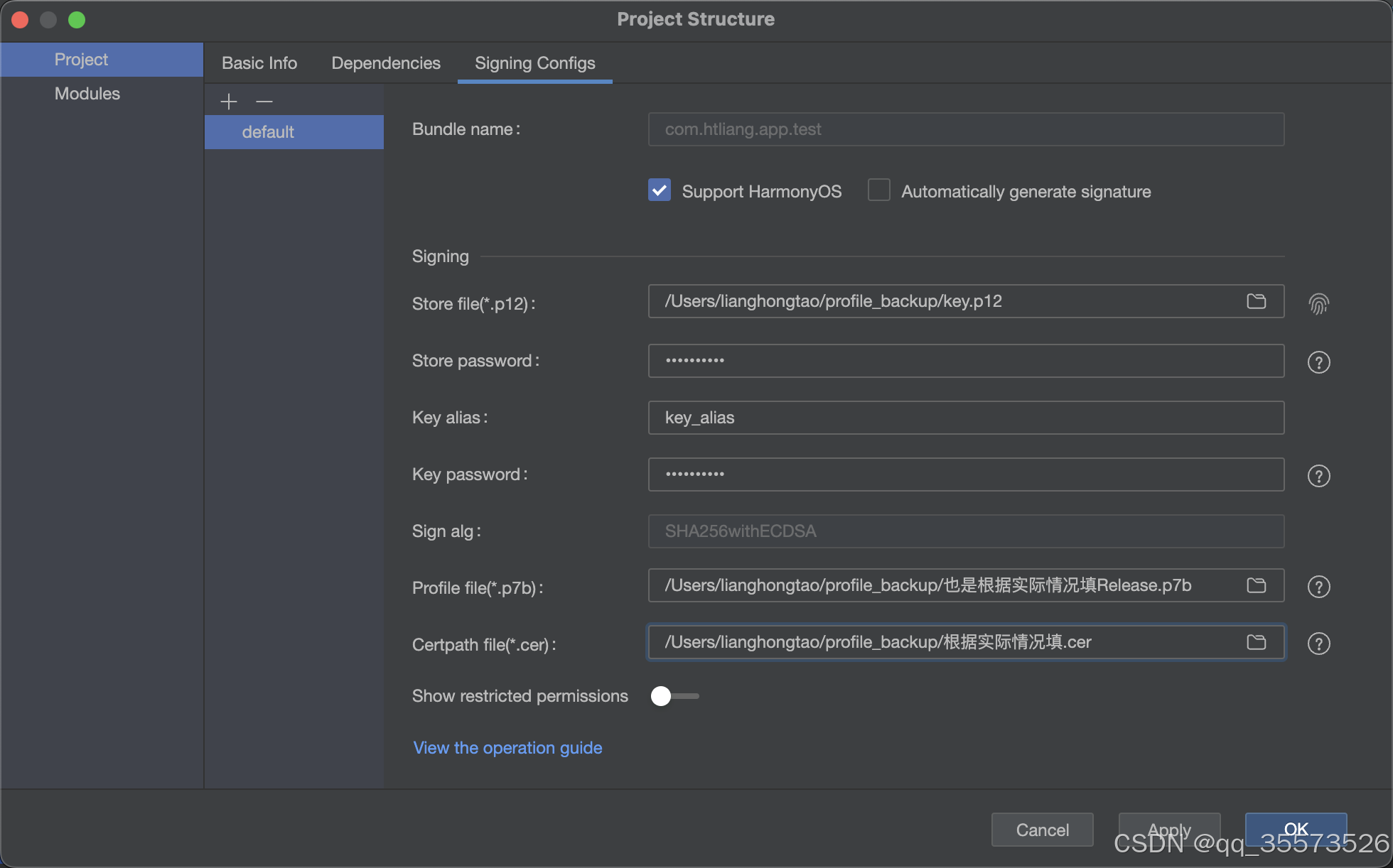Uncheck Support HarmonyOS checkbox
1393x868 pixels.
pos(659,190)
